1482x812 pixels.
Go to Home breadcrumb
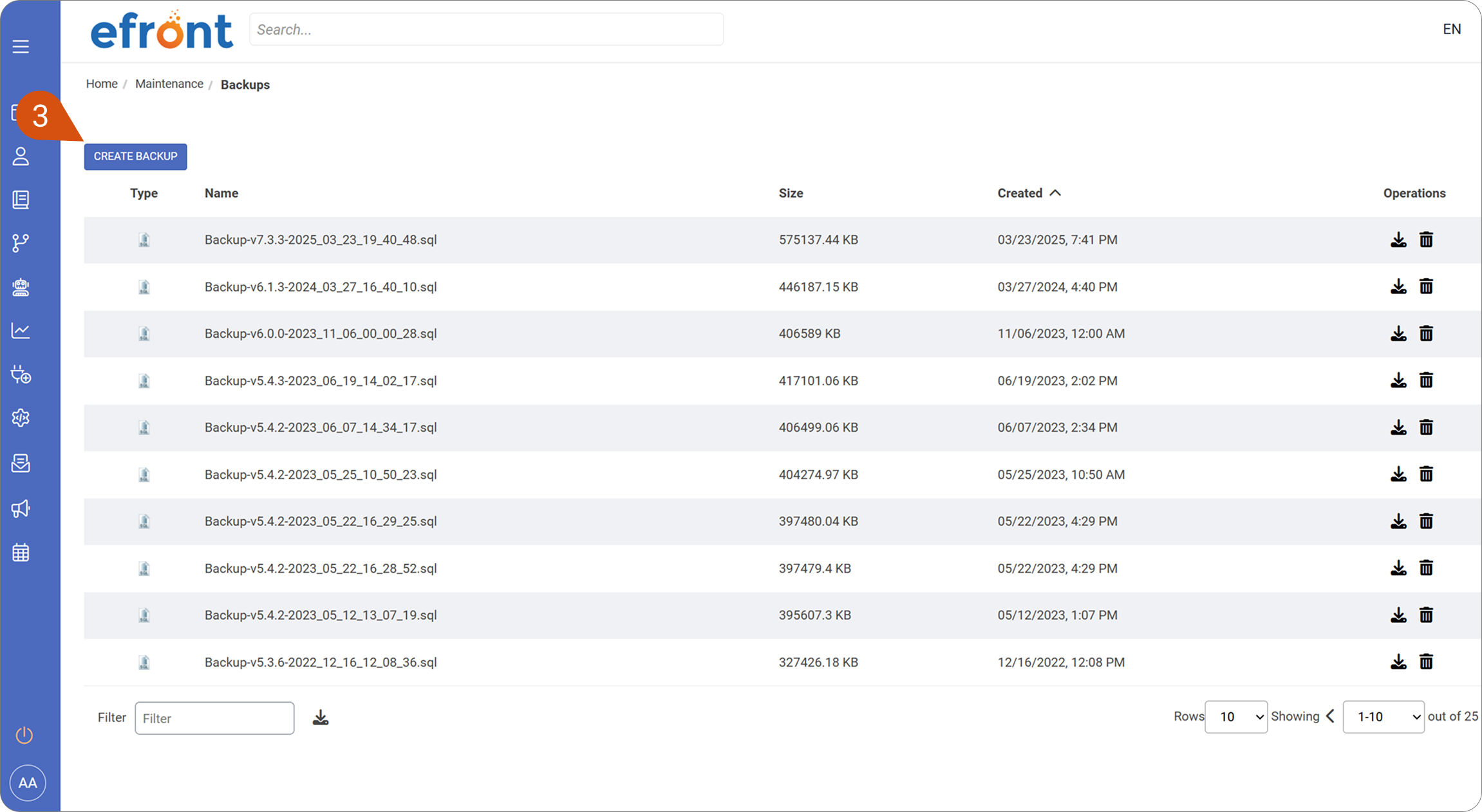pos(102,84)
